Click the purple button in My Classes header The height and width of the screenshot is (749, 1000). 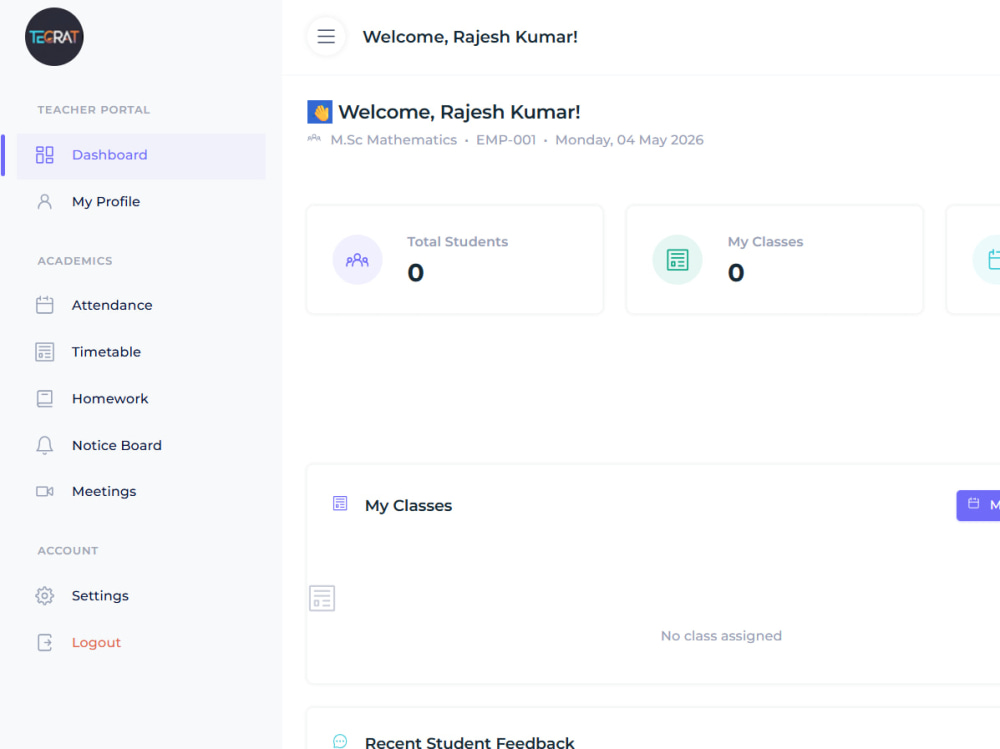(978, 505)
